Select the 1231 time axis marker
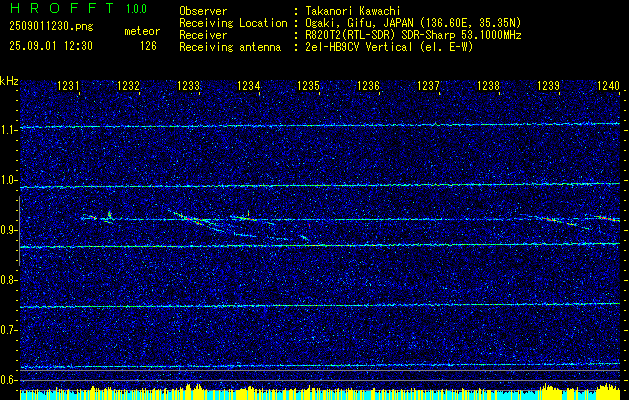The image size is (629, 400). pyautogui.click(x=68, y=85)
